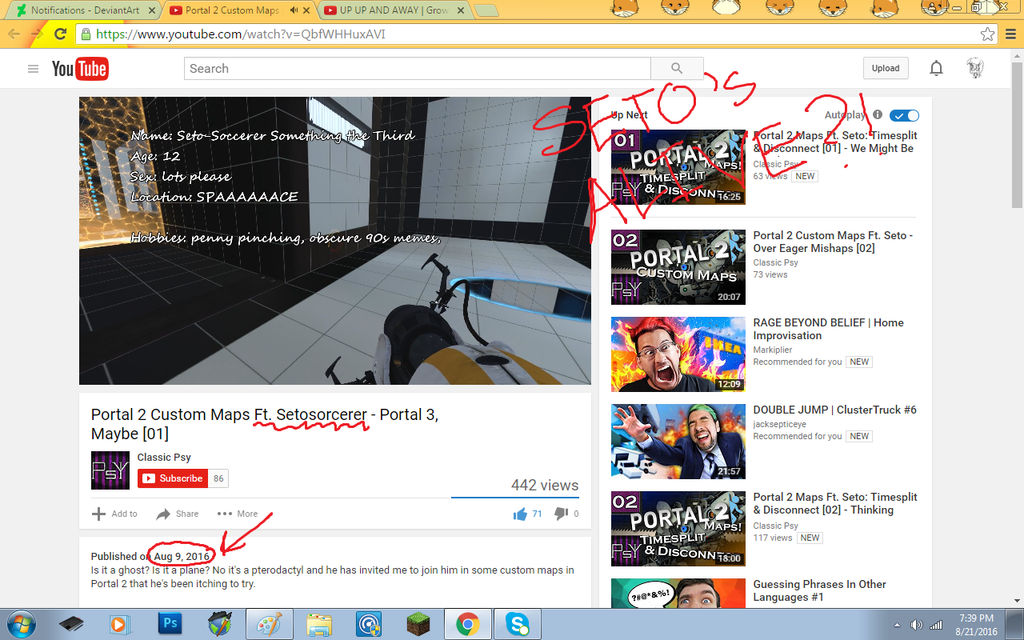Open Windows Explorer from the taskbar

click(319, 624)
